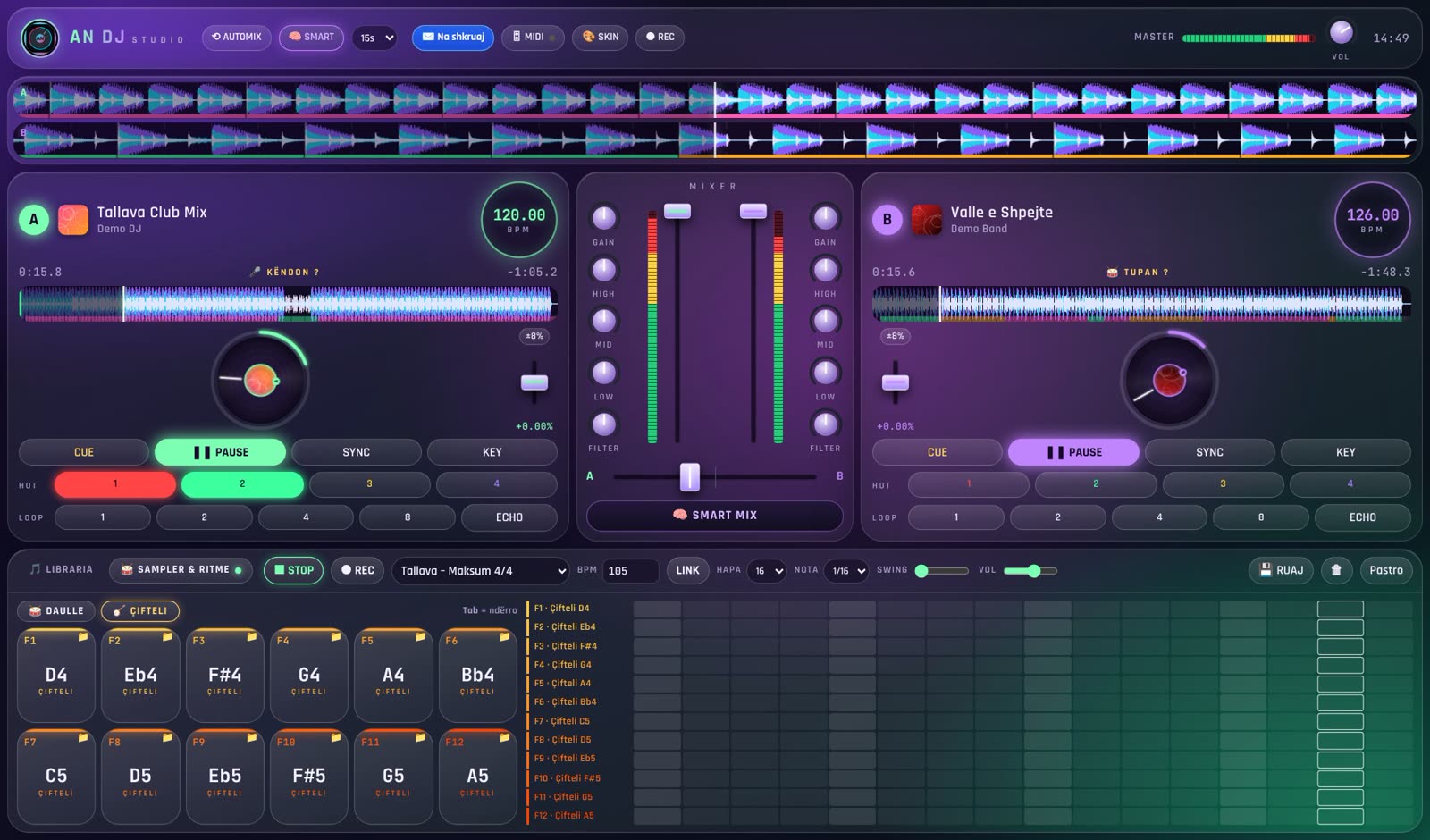Toggle the SMART mode button

tap(311, 38)
